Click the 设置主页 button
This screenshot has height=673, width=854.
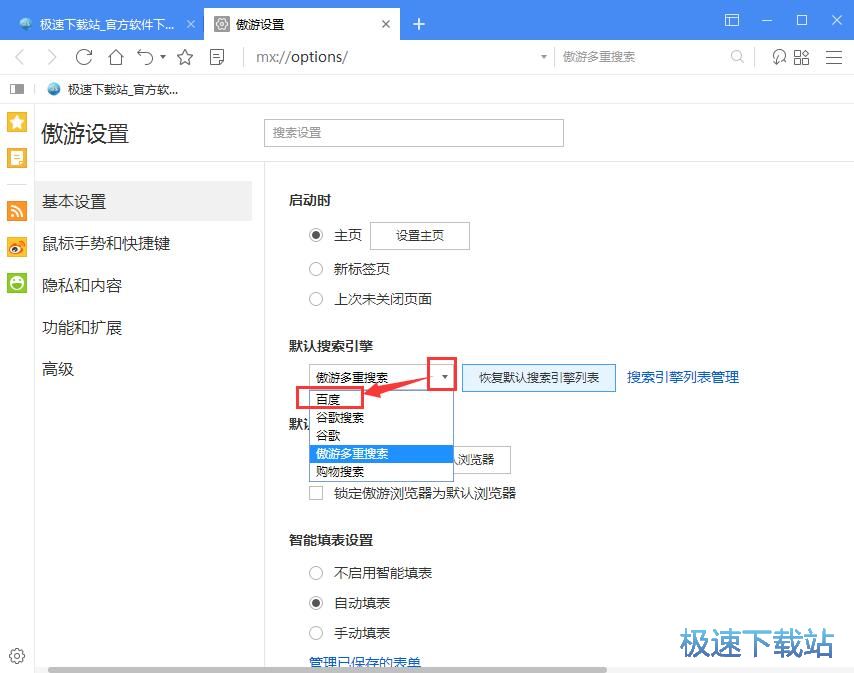(x=419, y=236)
